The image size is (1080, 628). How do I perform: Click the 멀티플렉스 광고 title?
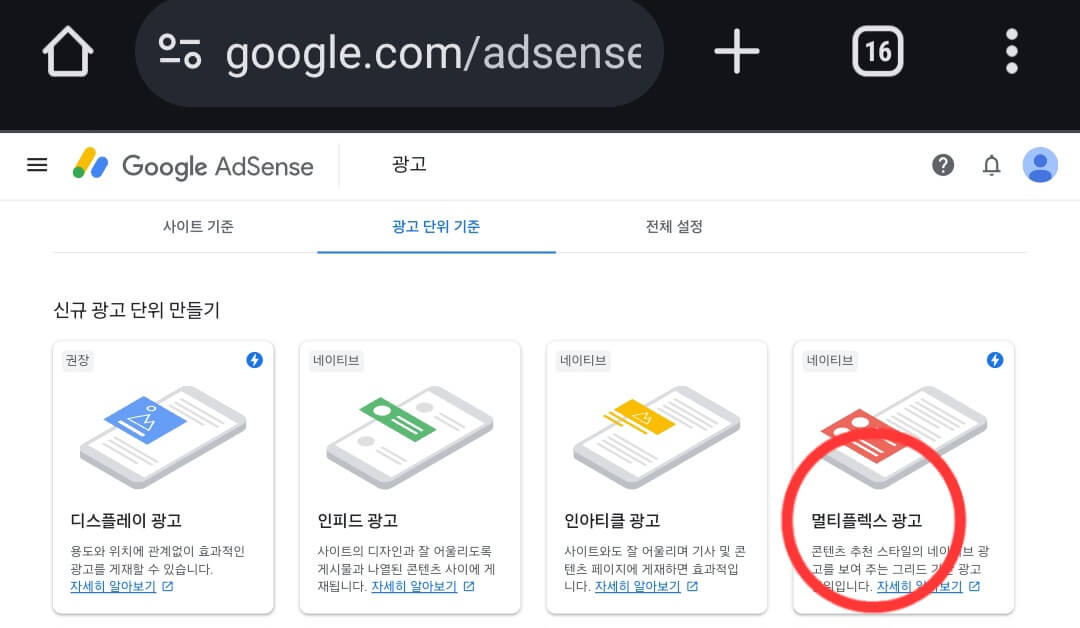(866, 521)
